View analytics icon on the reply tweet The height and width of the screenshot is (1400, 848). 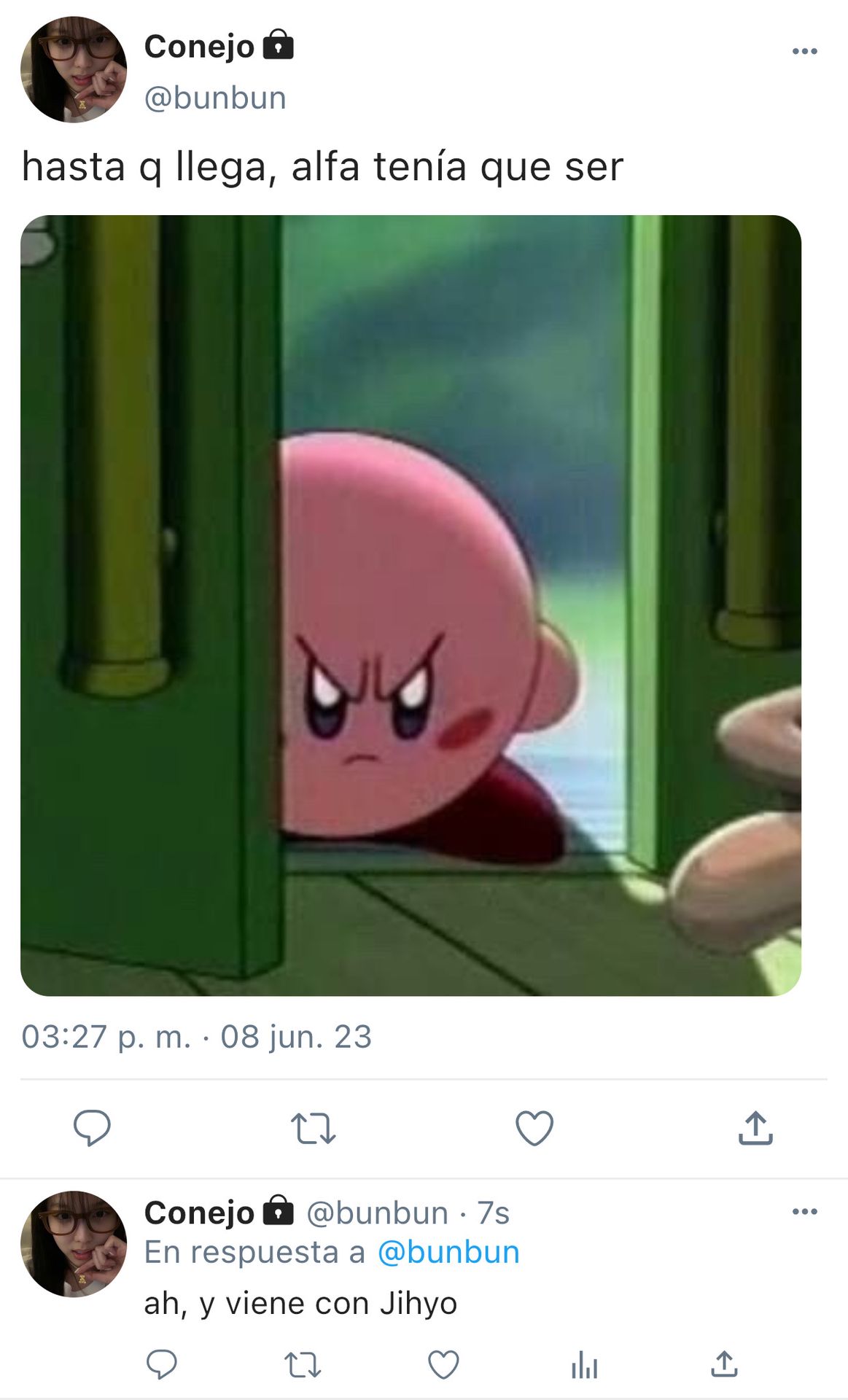[x=584, y=1364]
